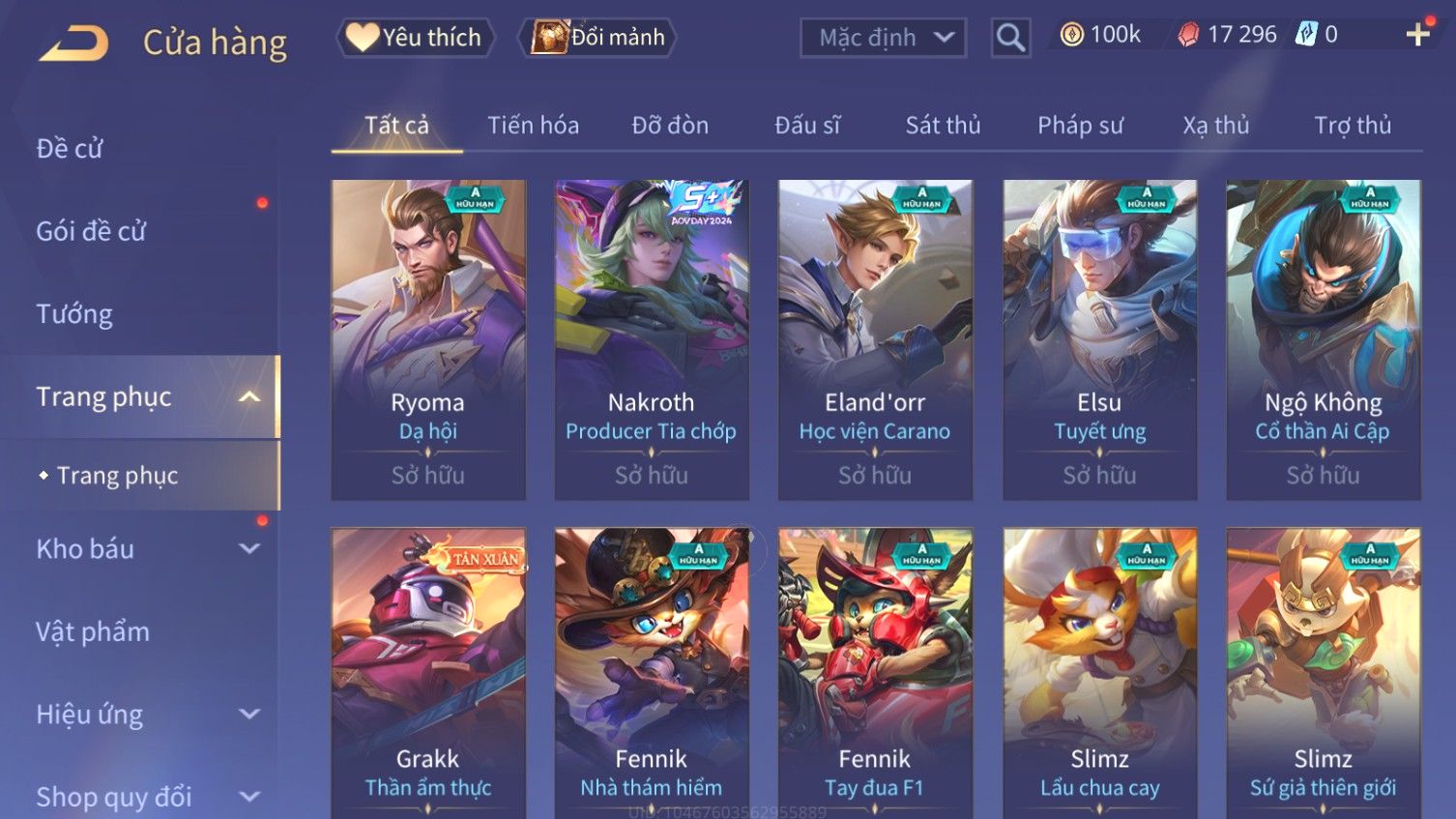Select Nakroth Producer Tia chớp skin card
The width and height of the screenshot is (1456, 819).
tap(652, 339)
